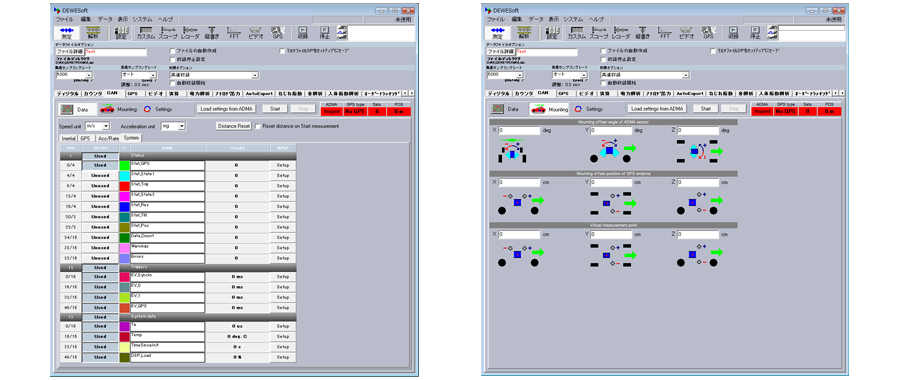
Task: Open the ビデオ video toolbar icon in the right window
Action: (x=686, y=32)
